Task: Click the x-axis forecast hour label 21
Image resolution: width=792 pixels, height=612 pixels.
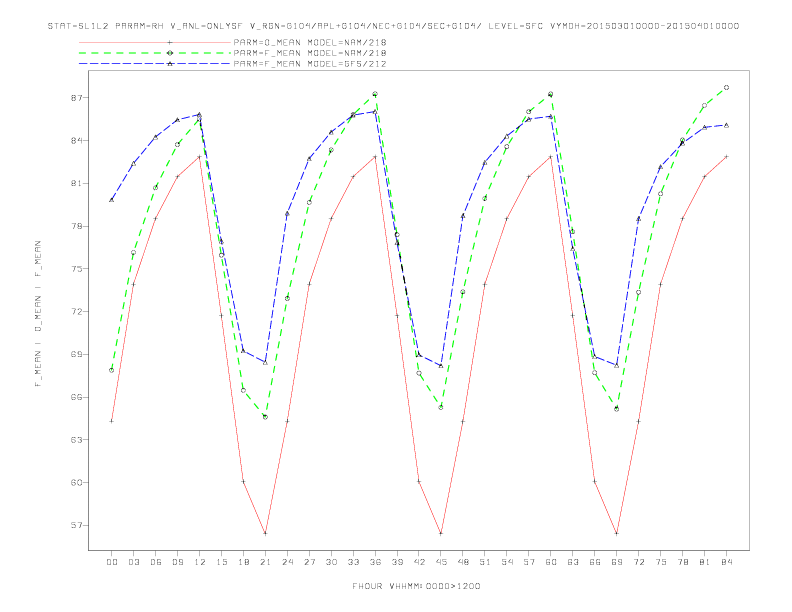Action: (265, 562)
